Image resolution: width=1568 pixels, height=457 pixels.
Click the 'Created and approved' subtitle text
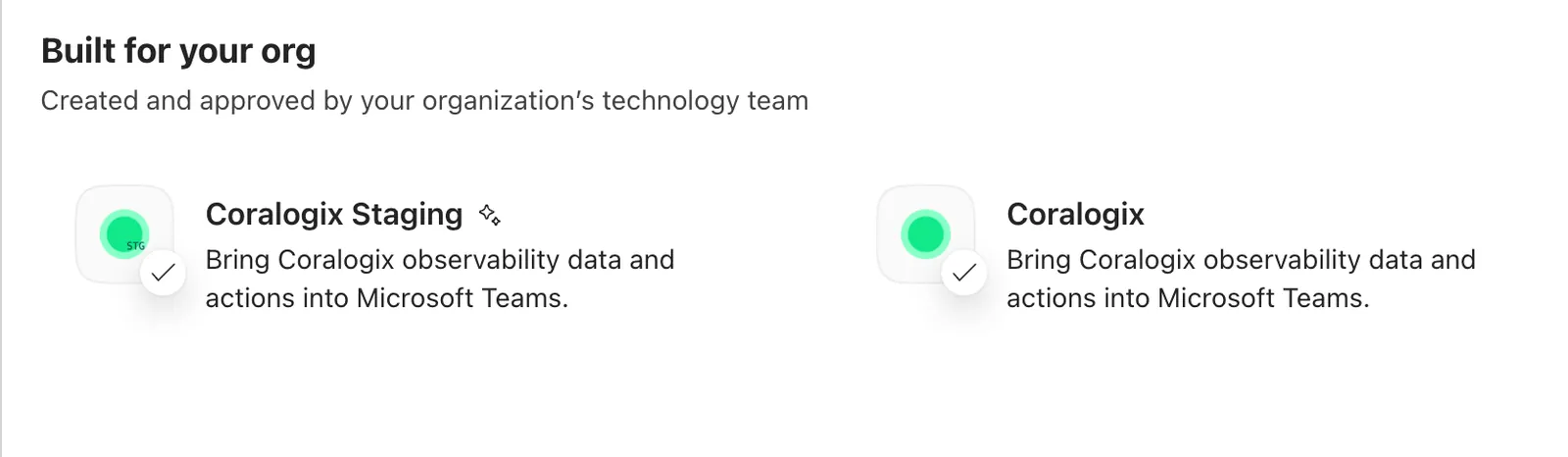[424, 101]
